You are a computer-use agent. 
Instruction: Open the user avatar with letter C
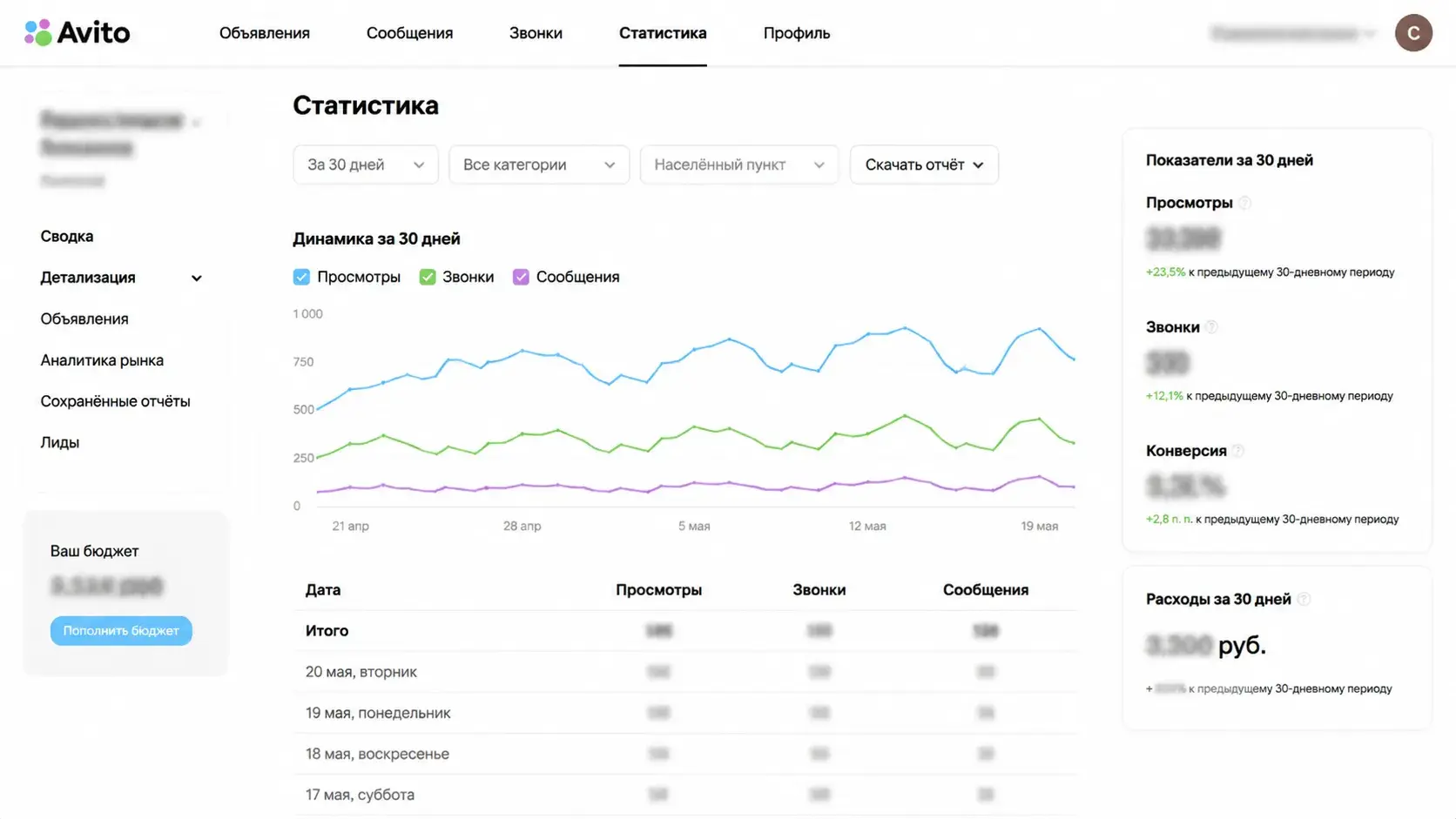[x=1413, y=33]
